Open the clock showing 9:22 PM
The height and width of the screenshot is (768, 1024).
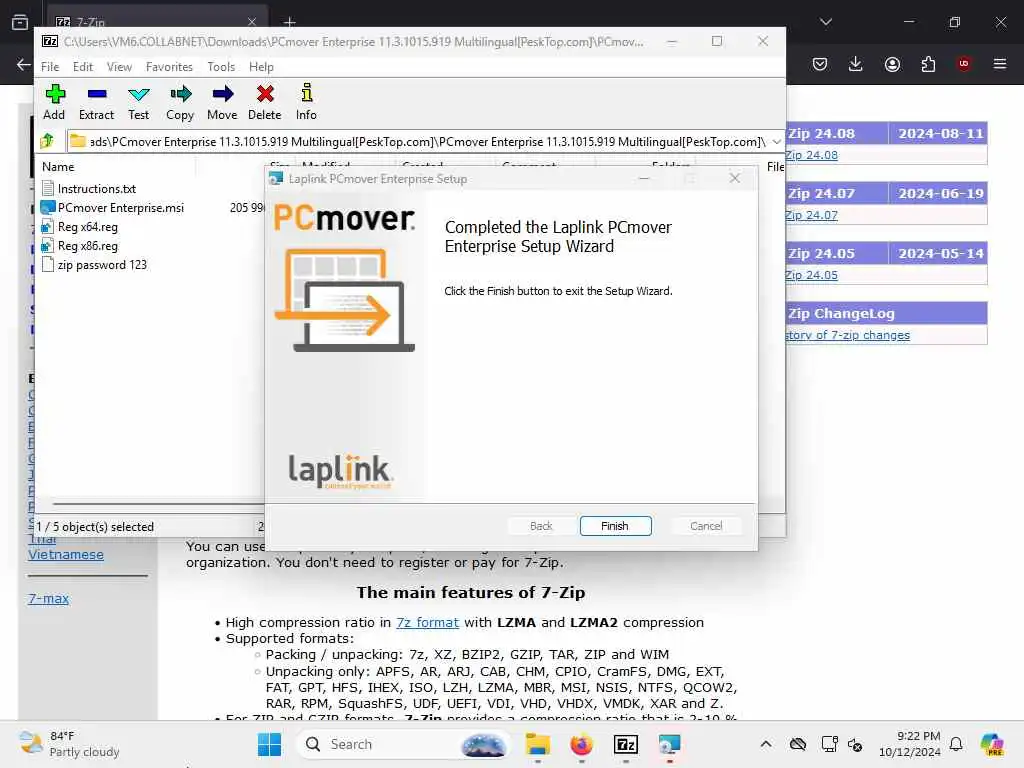tap(910, 744)
